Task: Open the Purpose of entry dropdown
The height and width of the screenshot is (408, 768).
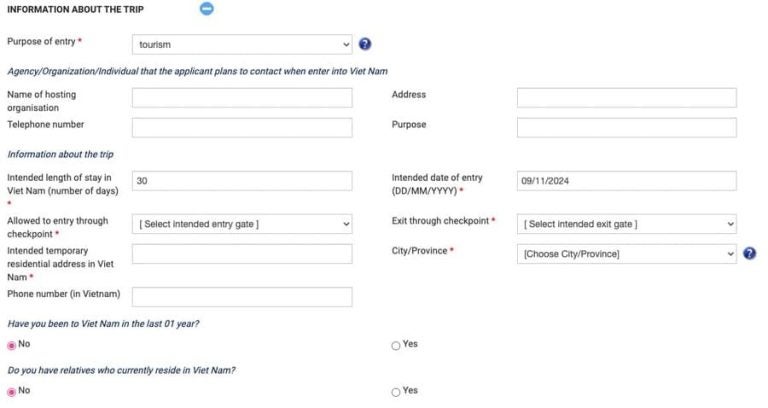Action: (242, 44)
